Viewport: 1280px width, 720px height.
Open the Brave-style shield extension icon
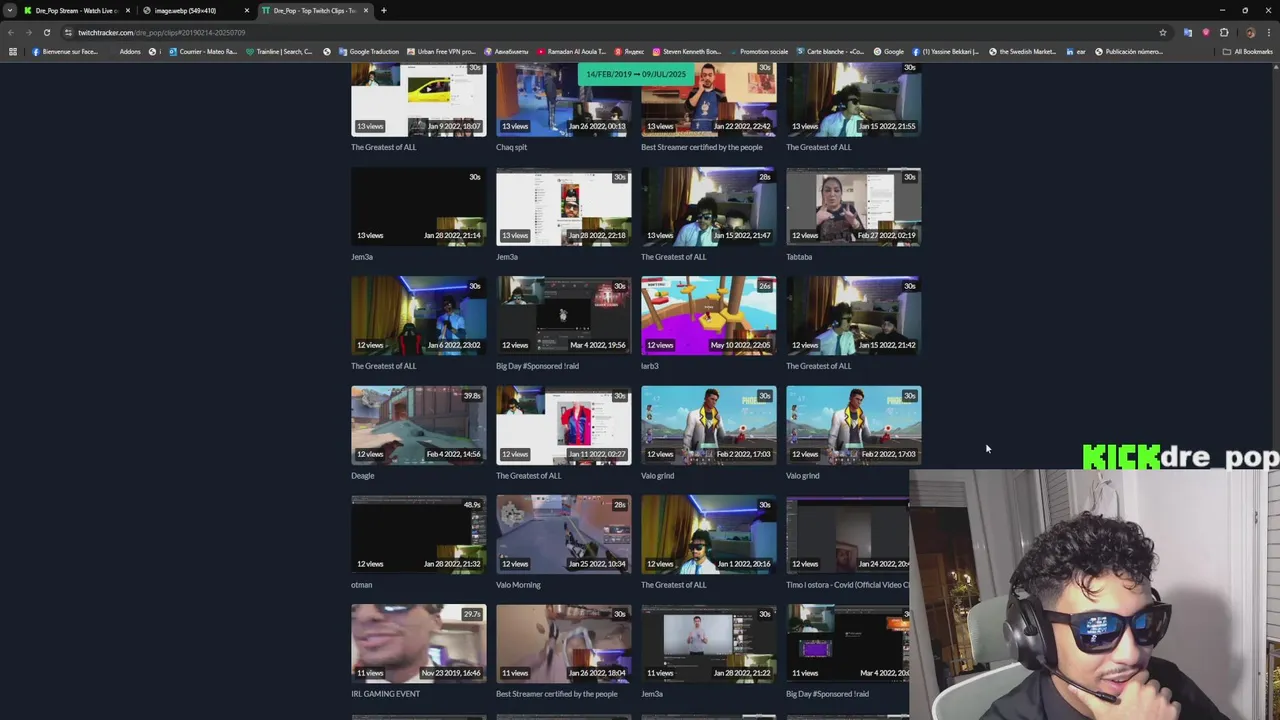click(x=1206, y=32)
